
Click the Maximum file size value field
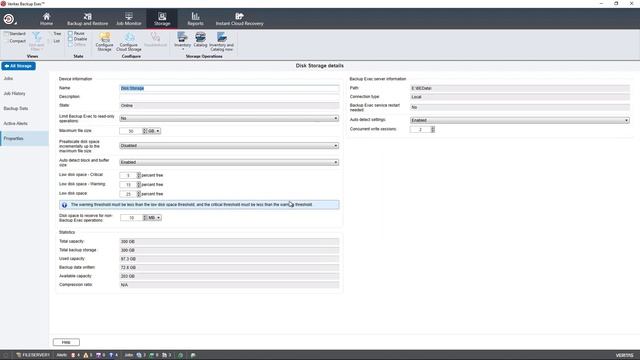click(131, 131)
